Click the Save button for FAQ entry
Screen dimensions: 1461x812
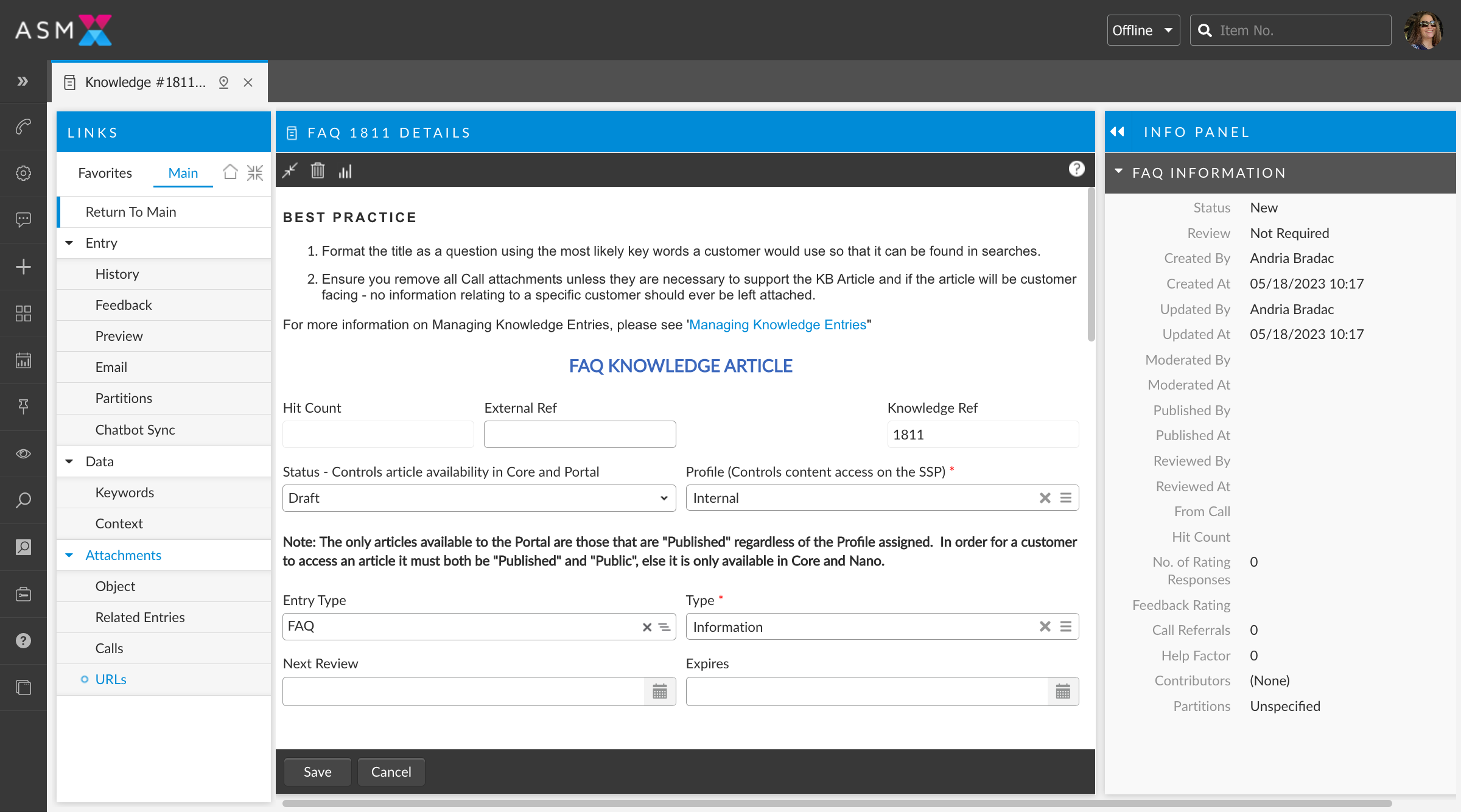tap(316, 771)
